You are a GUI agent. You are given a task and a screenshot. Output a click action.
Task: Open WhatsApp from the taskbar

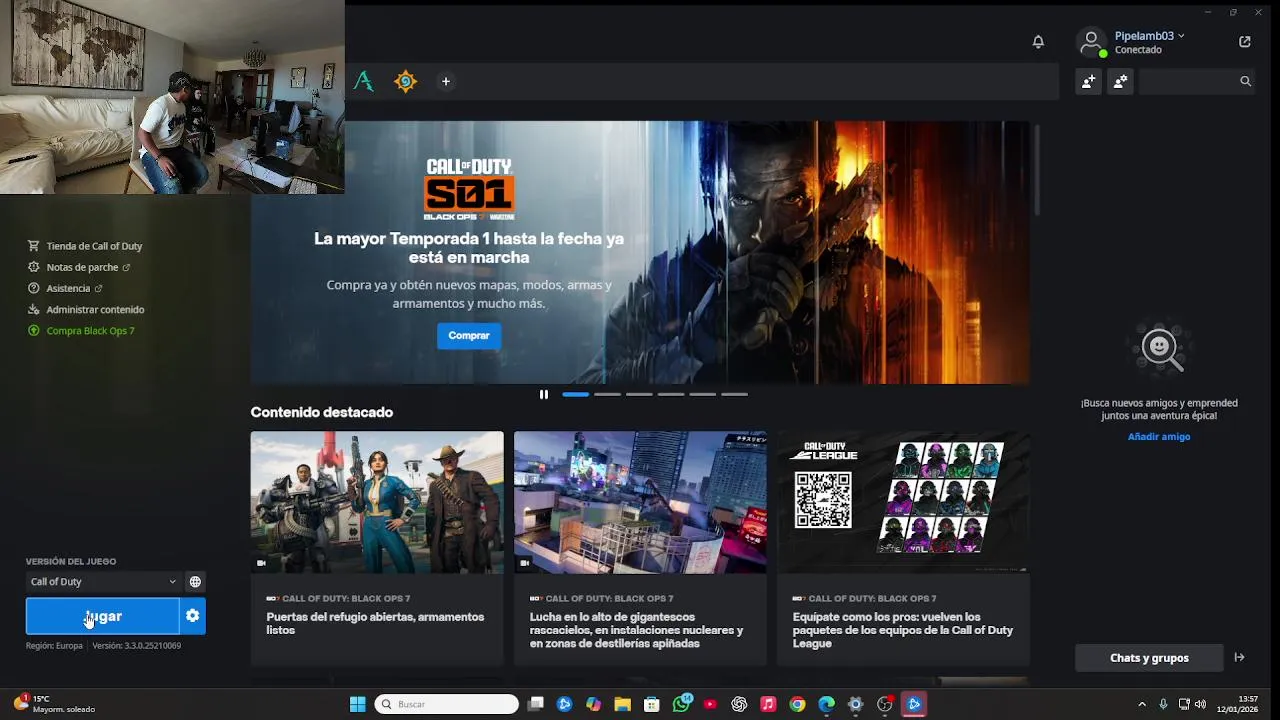[x=681, y=704]
